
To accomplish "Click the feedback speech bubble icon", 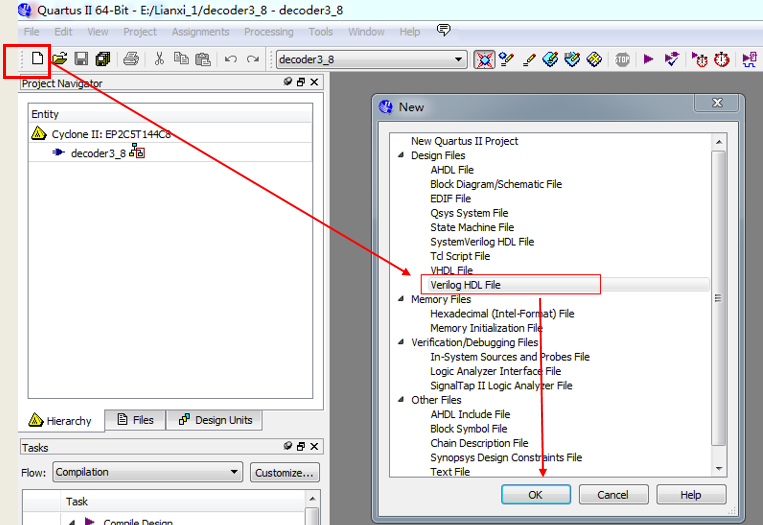I will [x=443, y=30].
